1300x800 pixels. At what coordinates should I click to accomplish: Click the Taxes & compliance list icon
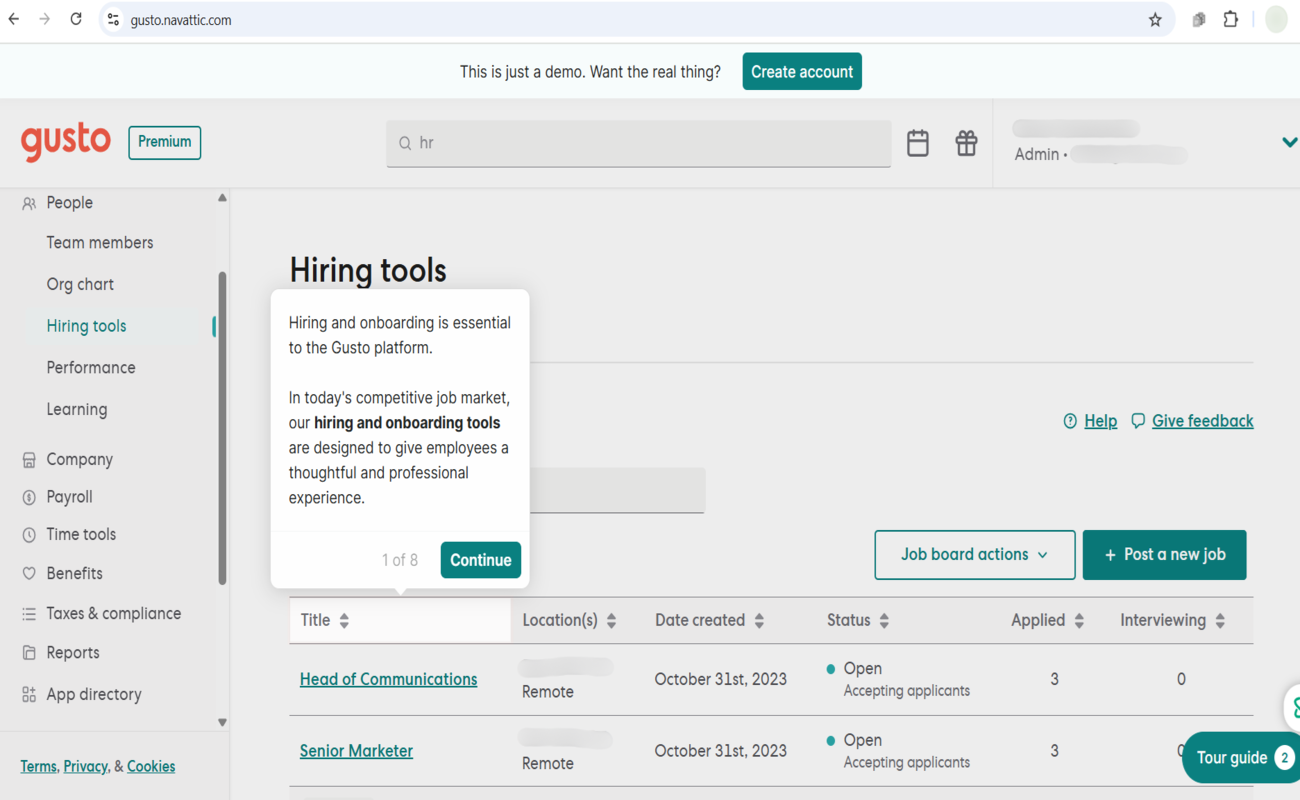[x=29, y=614]
